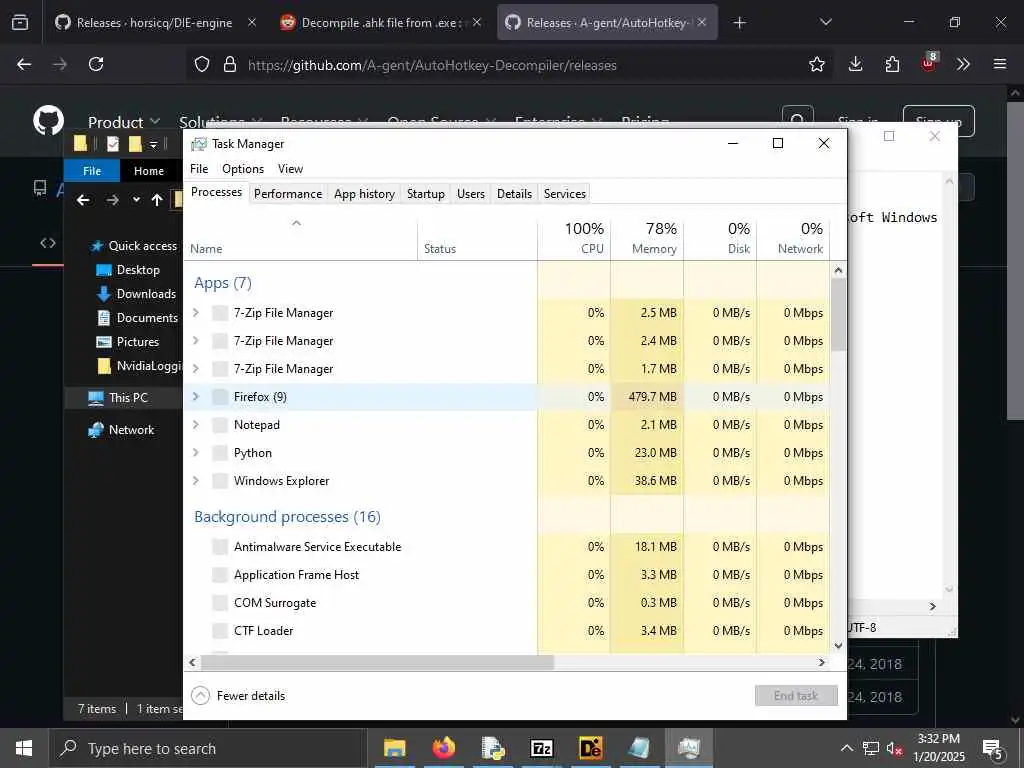Bookmark this page with the star icon
This screenshot has width=1024, height=768.
(816, 64)
